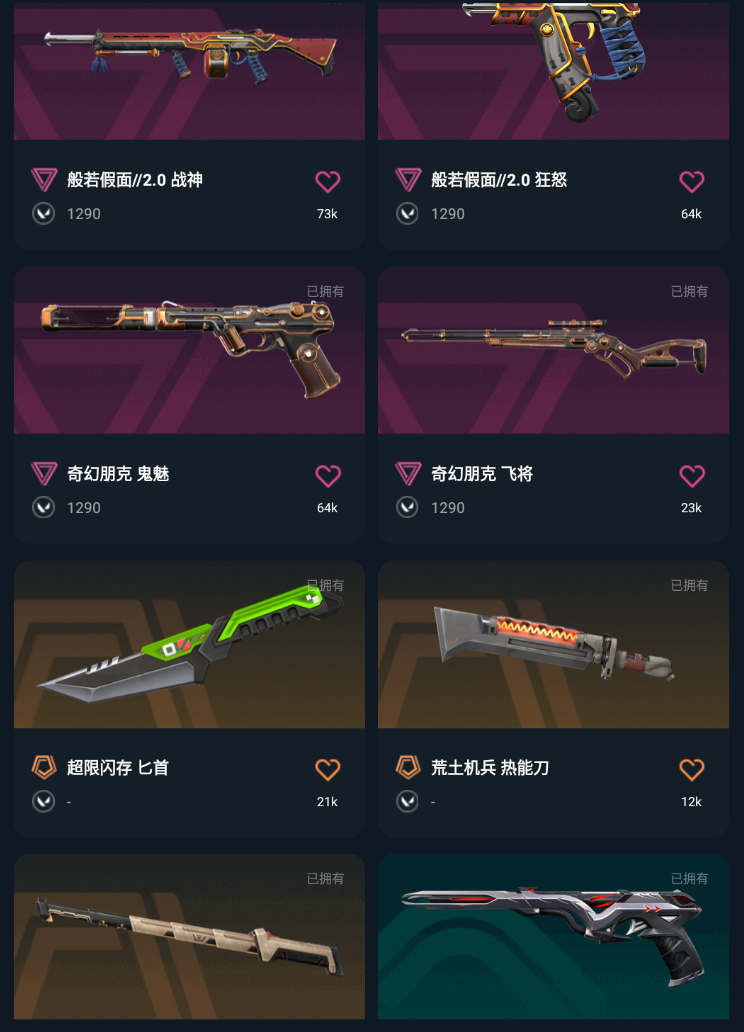Image resolution: width=744 pixels, height=1032 pixels.
Task: Click VP currency icon under 般若假面//2.0 战神
Action: click(x=43, y=214)
